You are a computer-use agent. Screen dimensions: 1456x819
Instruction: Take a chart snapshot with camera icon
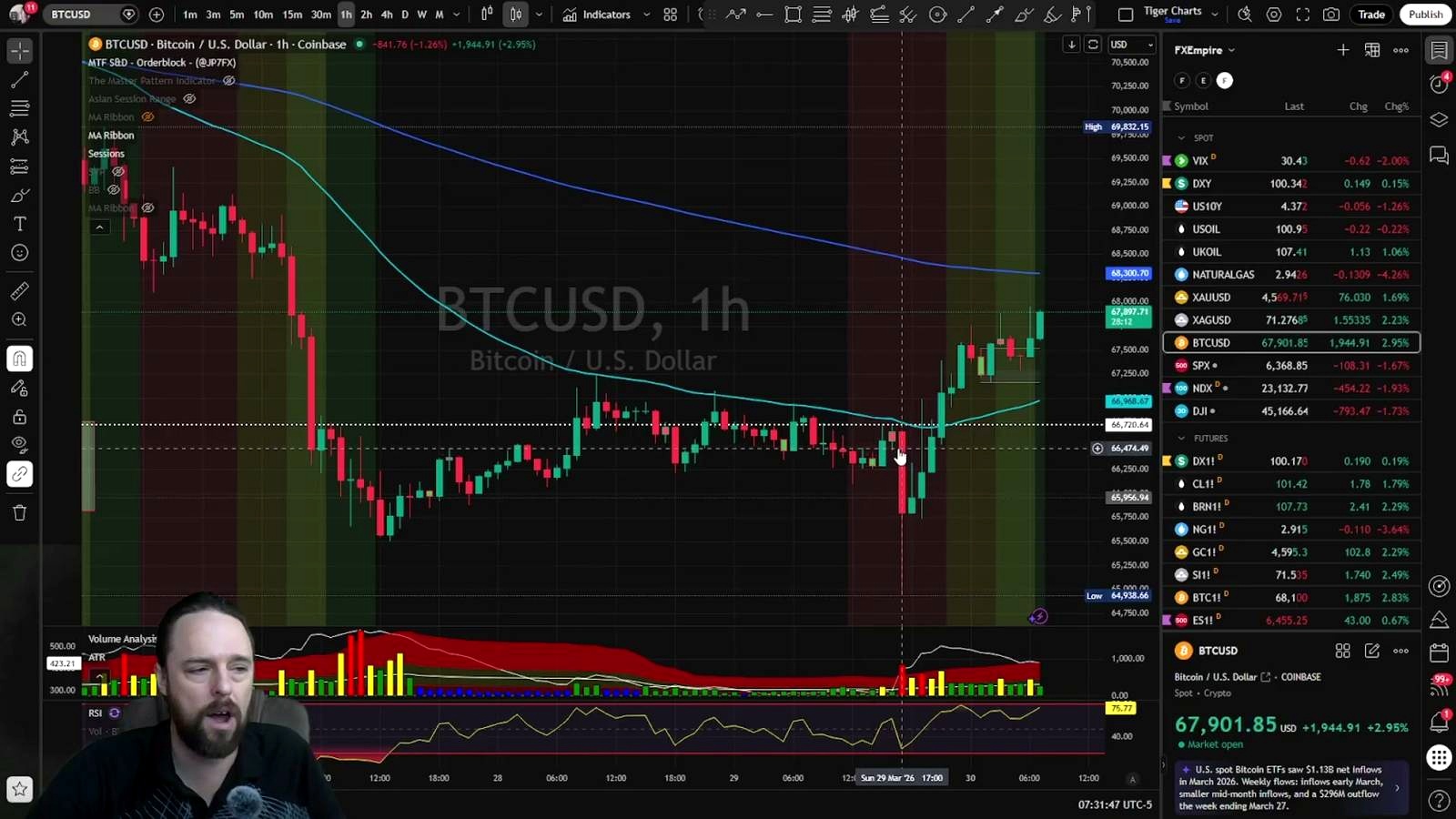coord(1331,15)
